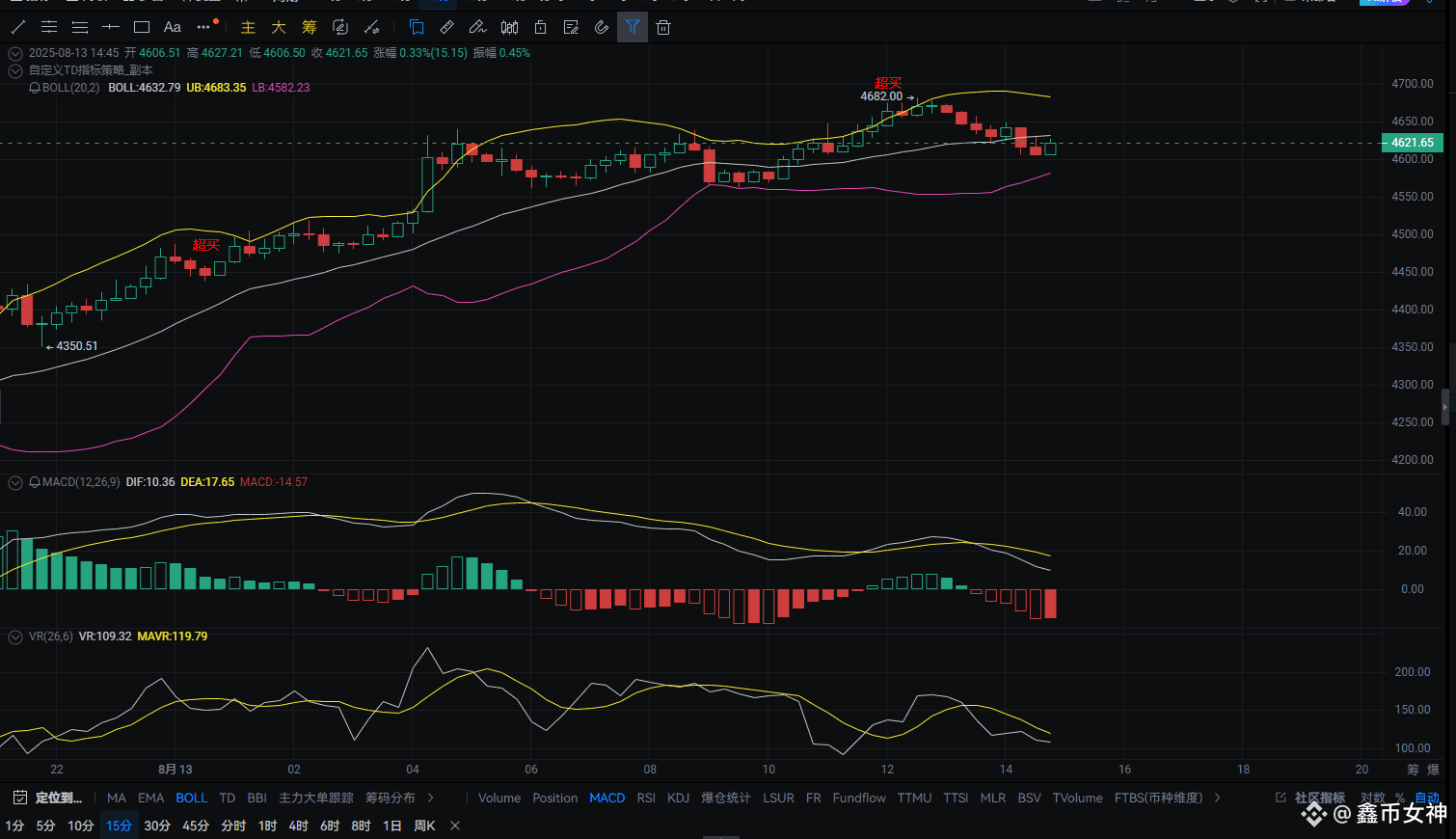
Task: Toggle the MACD sub-indicator on the bottom bar
Action: tap(607, 798)
